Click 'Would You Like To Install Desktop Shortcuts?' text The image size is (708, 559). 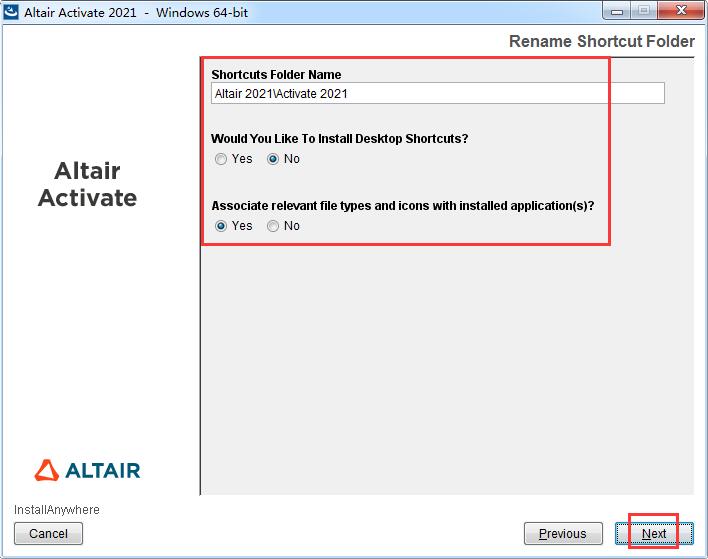(340, 139)
